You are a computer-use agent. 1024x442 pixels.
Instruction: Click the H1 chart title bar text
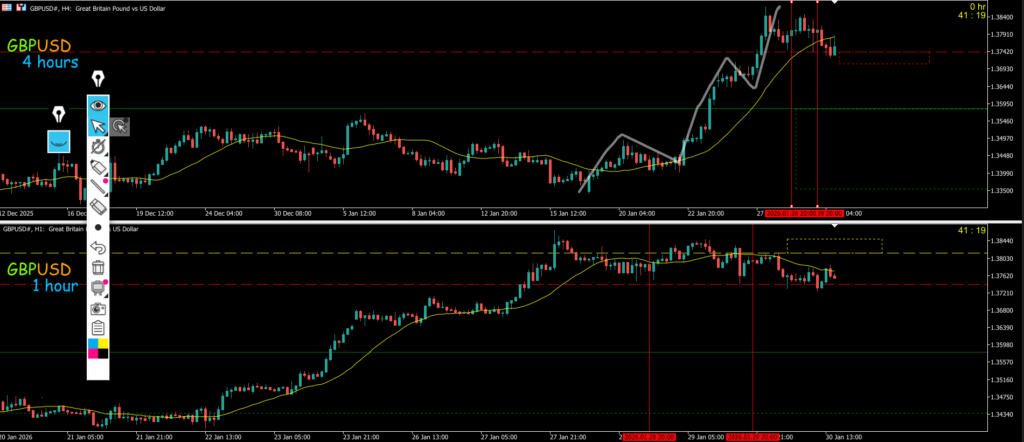[60, 228]
